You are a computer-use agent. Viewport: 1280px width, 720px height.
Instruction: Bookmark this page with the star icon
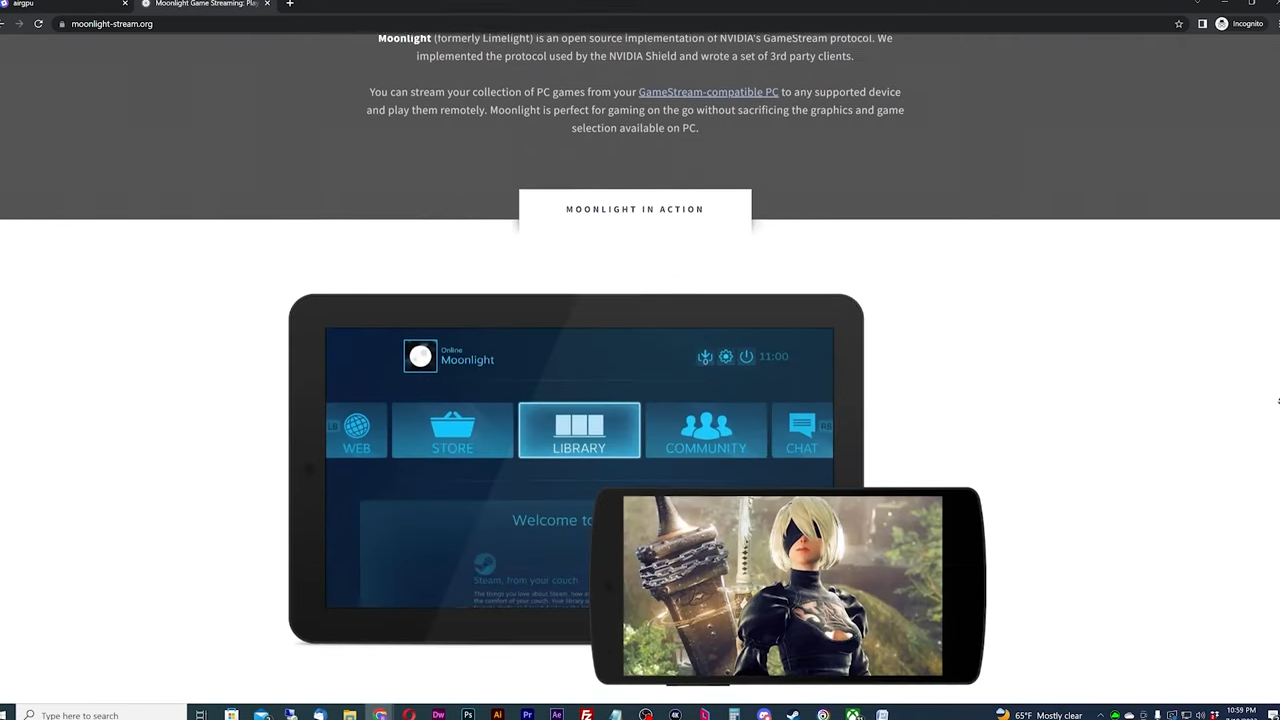[1179, 24]
